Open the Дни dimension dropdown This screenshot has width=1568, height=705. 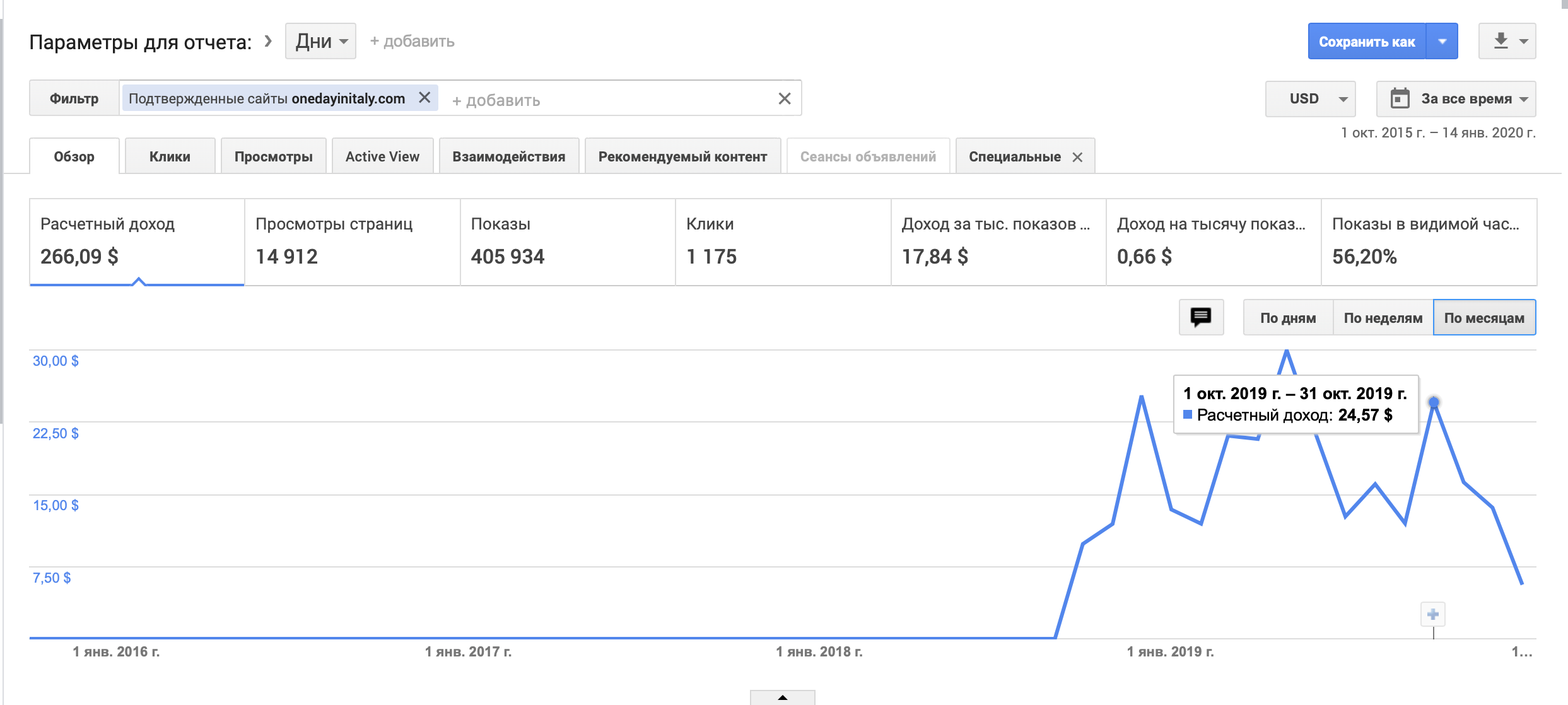click(x=320, y=42)
